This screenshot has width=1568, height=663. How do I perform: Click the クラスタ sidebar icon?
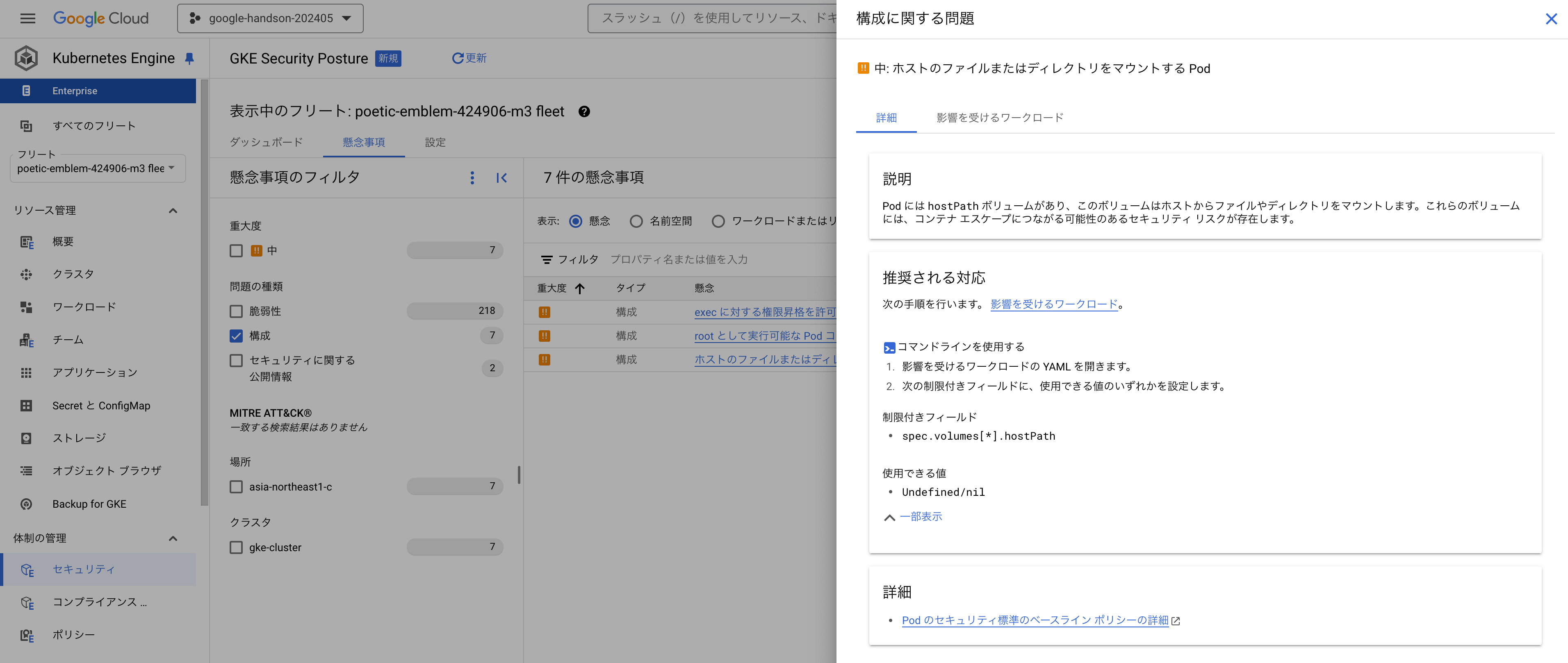[26, 274]
